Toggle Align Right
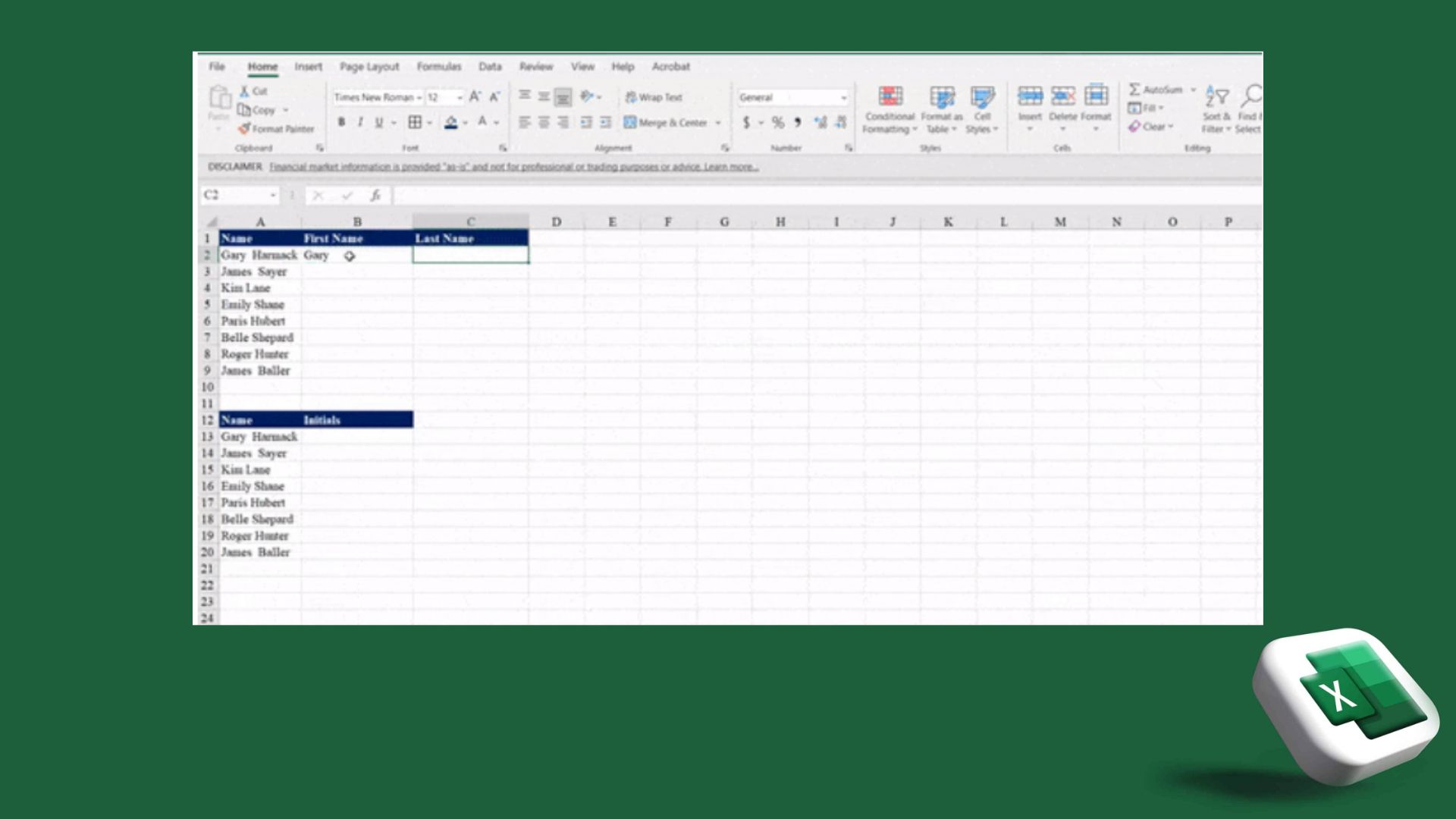 pos(563,122)
